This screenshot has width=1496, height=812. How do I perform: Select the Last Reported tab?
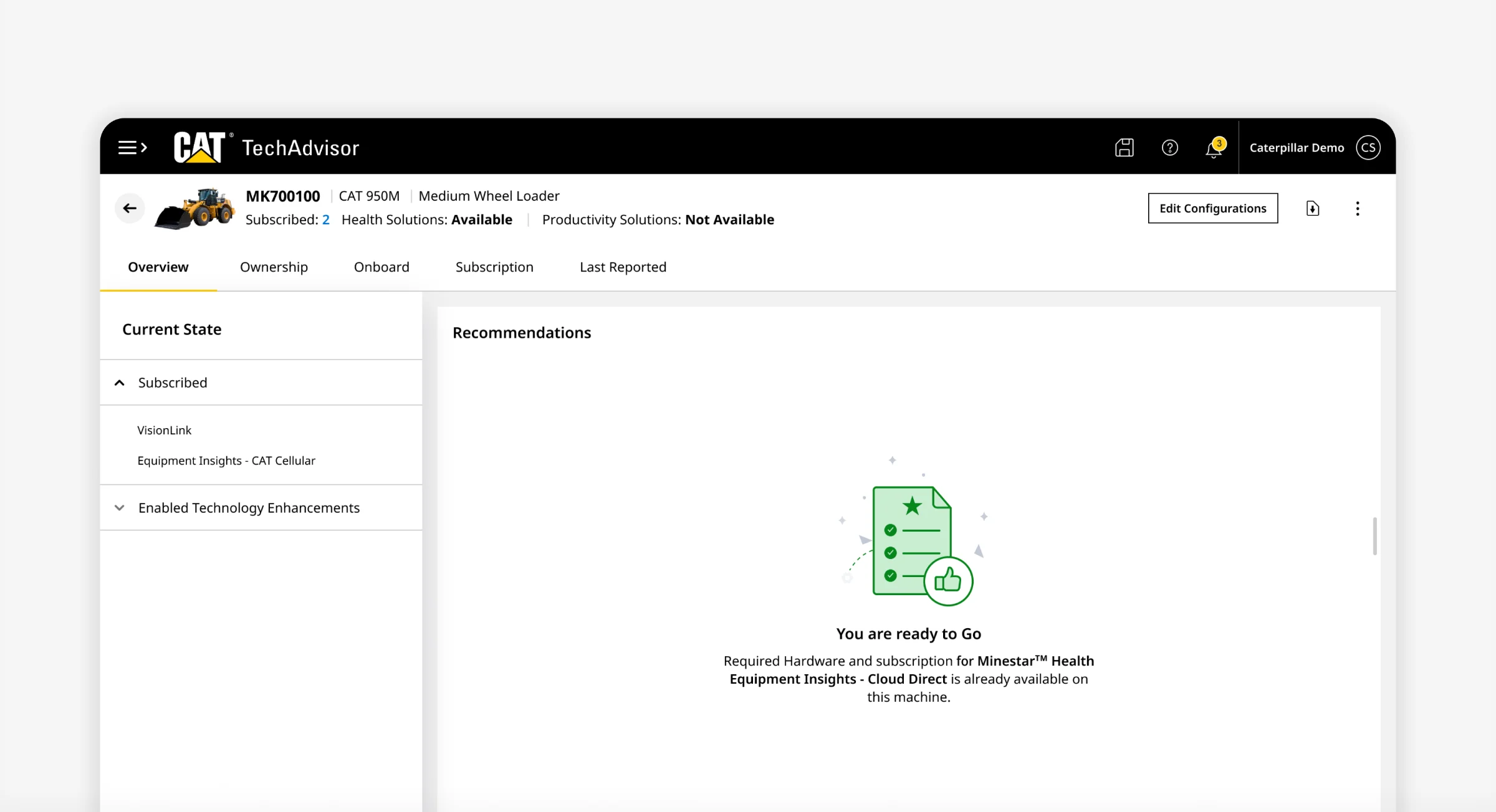pos(623,267)
